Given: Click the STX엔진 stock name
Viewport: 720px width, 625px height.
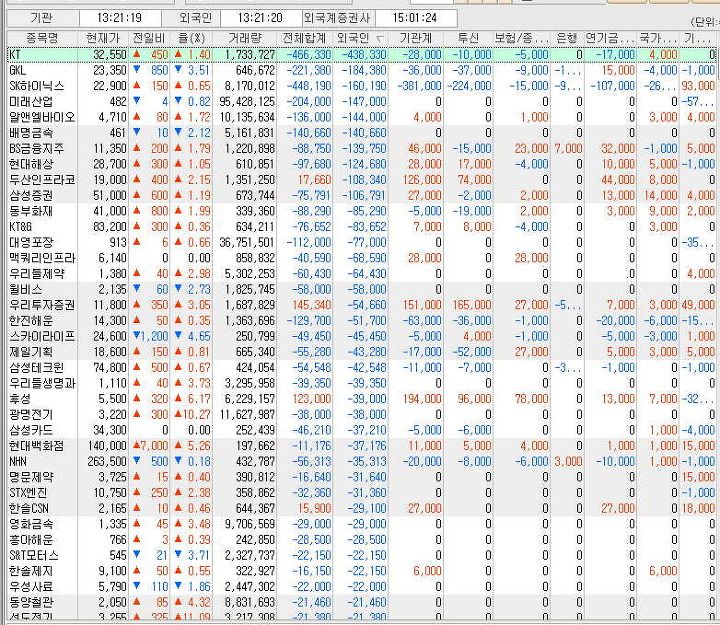Looking at the screenshot, I should pos(28,492).
